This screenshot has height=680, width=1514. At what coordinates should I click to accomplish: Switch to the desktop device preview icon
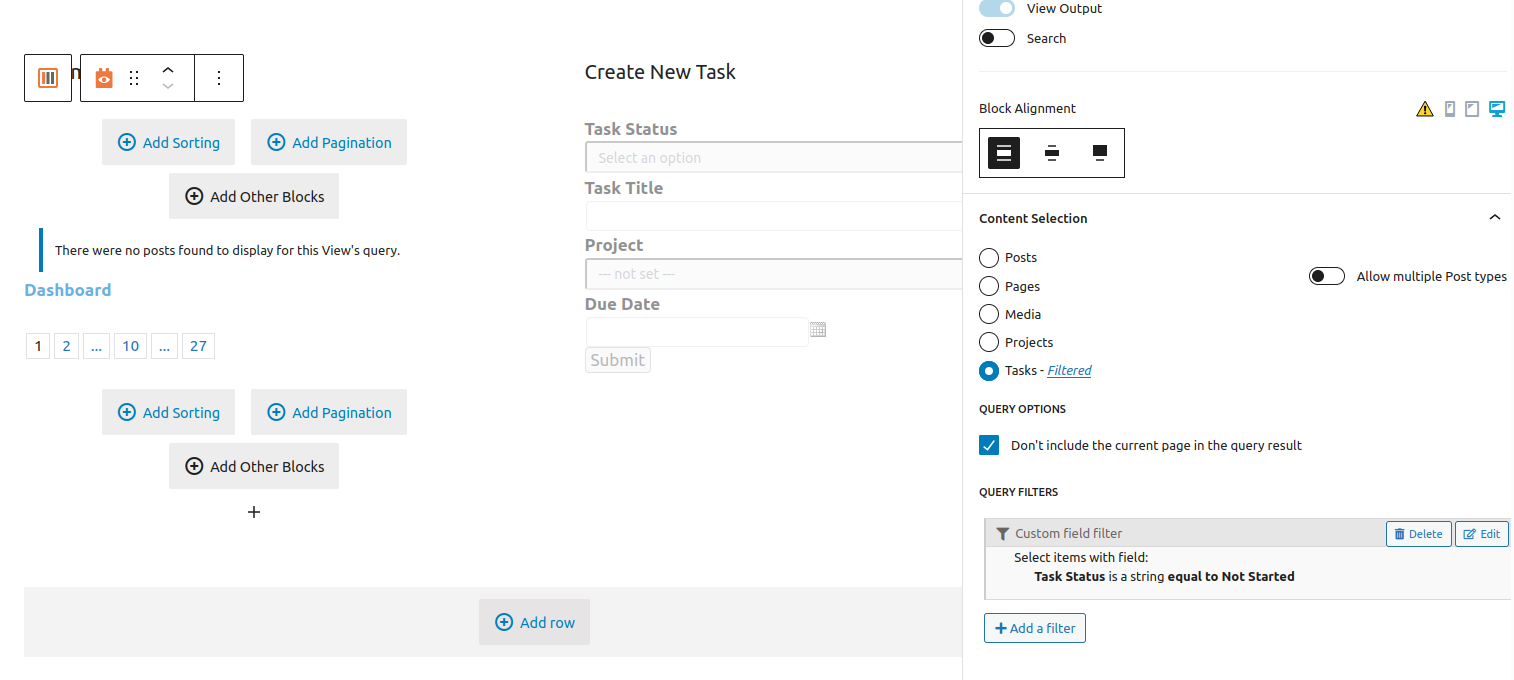click(1496, 109)
